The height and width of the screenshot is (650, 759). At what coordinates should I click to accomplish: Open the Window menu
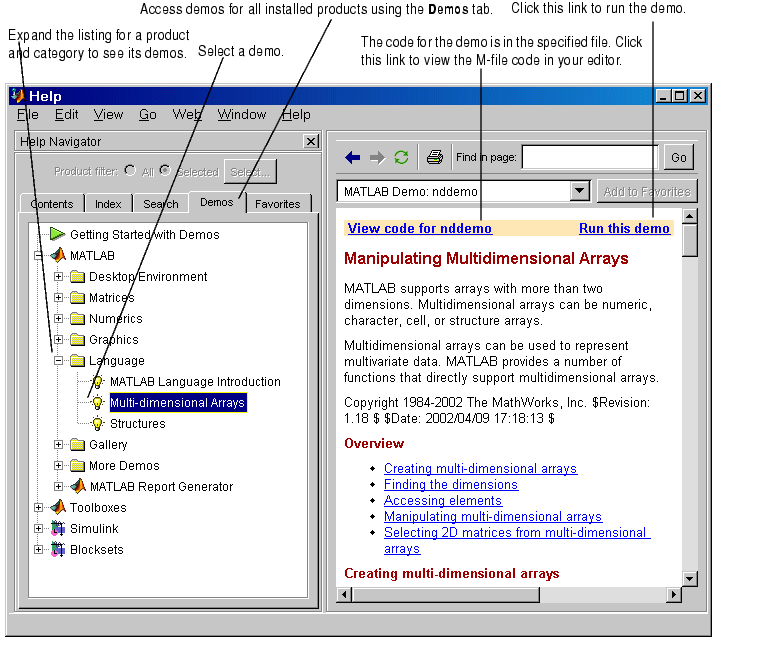242,115
